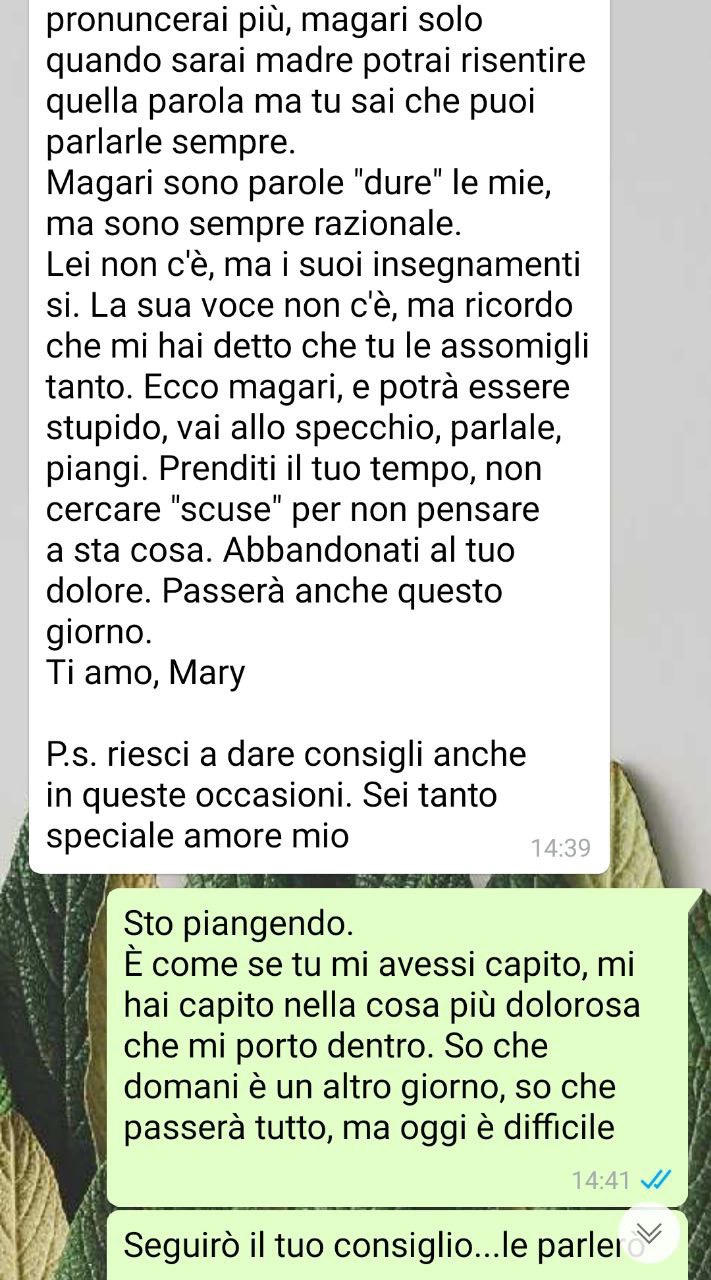Image resolution: width=711 pixels, height=1280 pixels.
Task: Tap the 'Ti amo, Mary' line
Action: (145, 674)
